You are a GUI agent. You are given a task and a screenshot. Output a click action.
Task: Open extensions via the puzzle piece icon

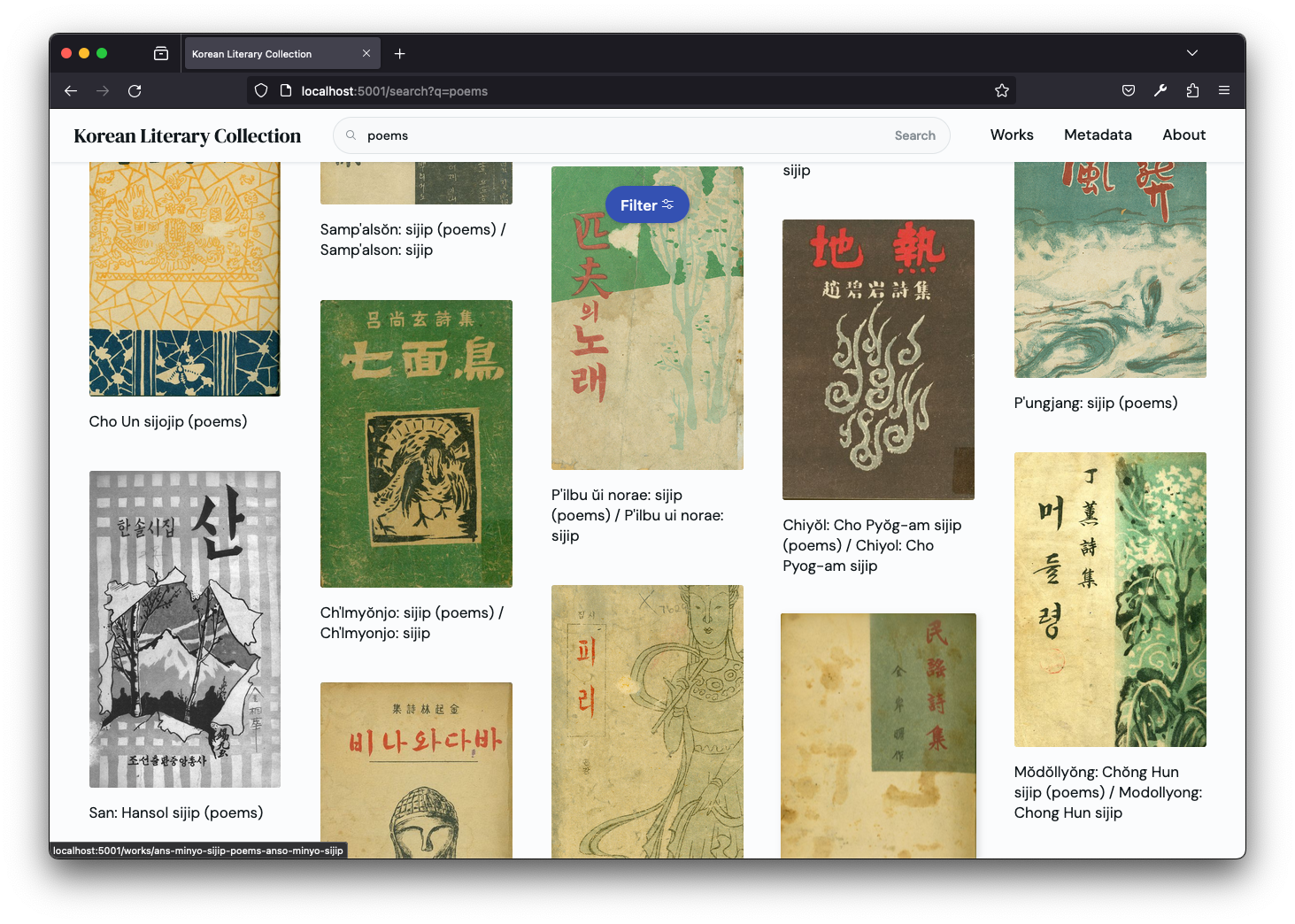pyautogui.click(x=1192, y=90)
